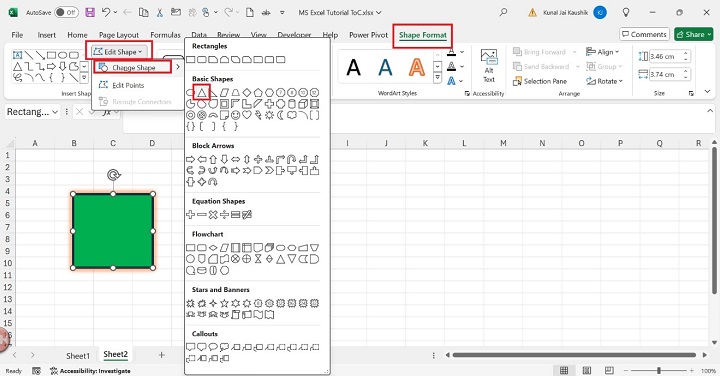This screenshot has height=376, width=720.
Task: Switch to Page Layout view in status bar
Action: pos(587,370)
